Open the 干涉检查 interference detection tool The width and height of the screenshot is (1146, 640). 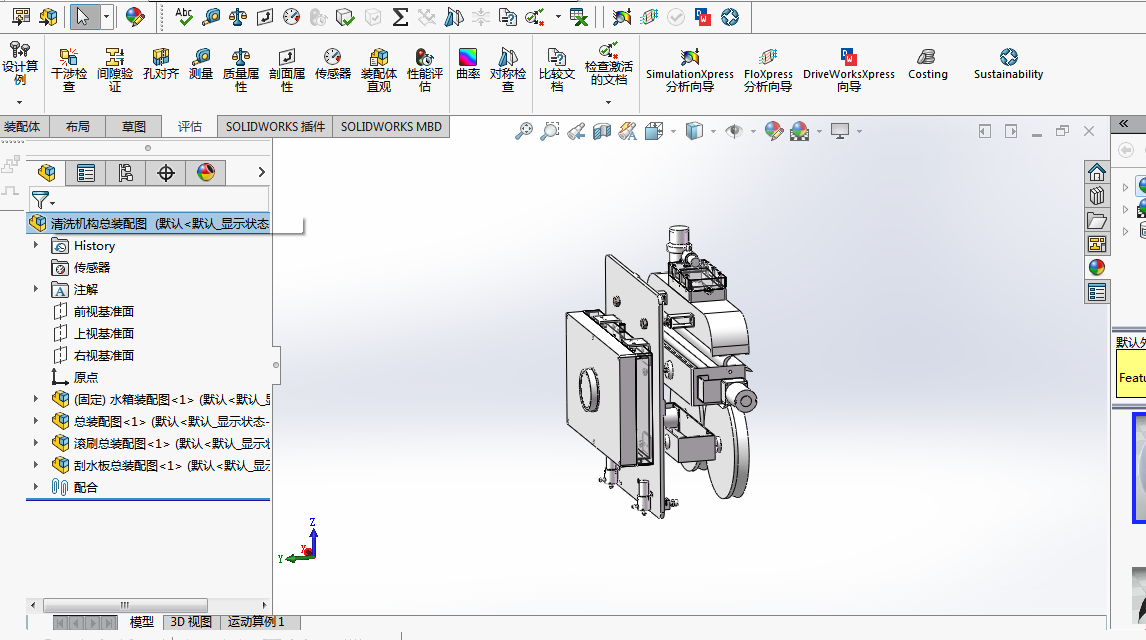[69, 66]
